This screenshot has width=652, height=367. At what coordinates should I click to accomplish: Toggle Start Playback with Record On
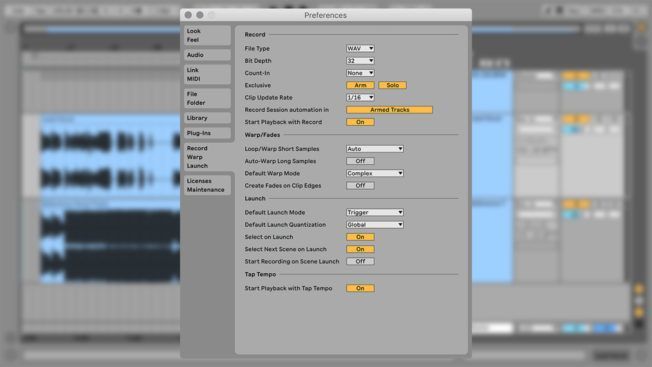[360, 122]
